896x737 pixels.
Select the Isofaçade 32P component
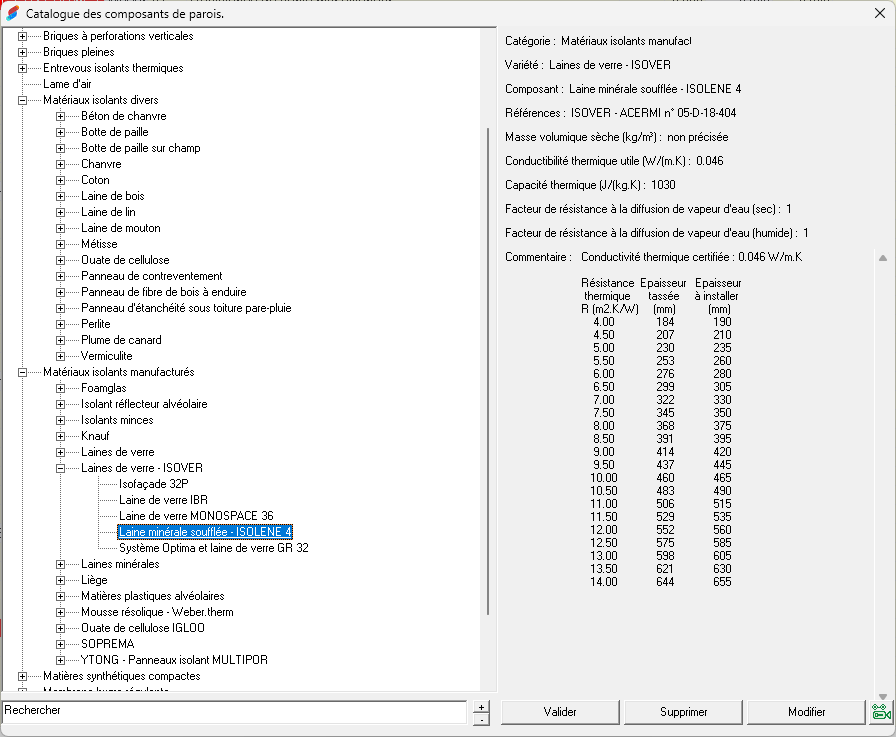coord(150,483)
